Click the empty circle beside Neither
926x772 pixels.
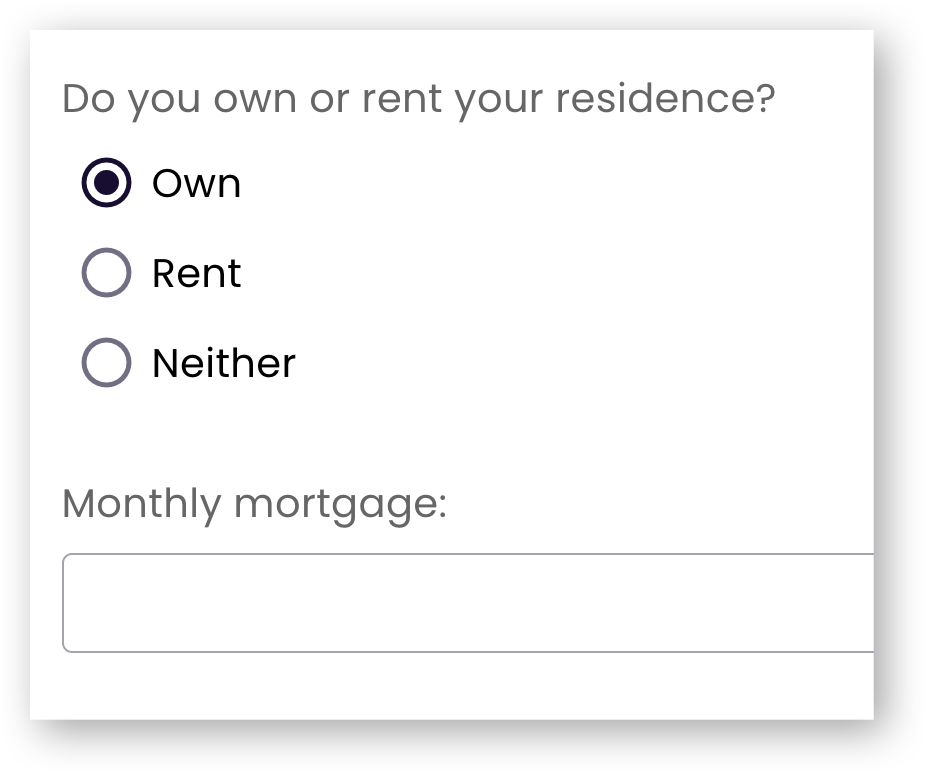(x=106, y=363)
